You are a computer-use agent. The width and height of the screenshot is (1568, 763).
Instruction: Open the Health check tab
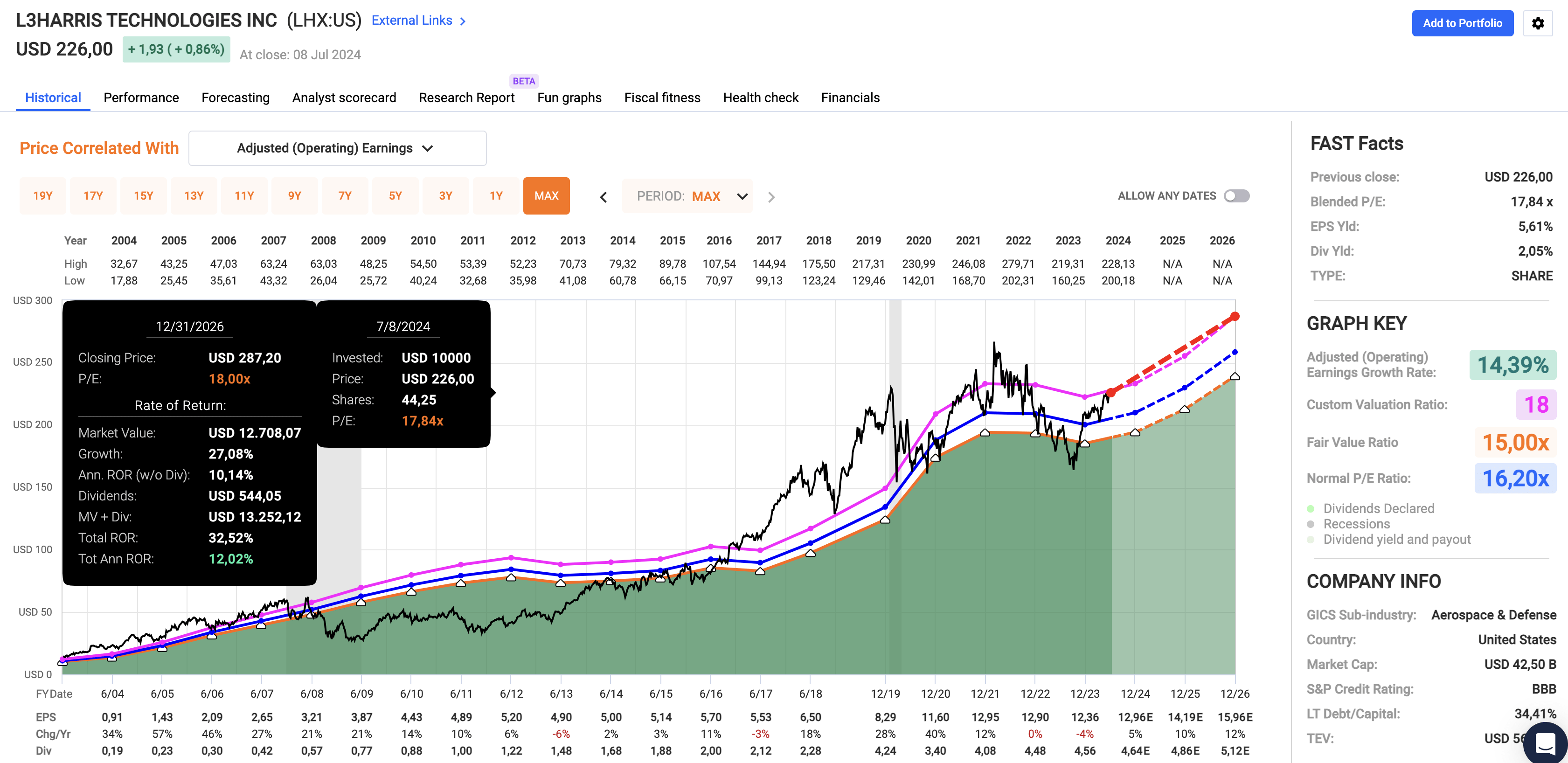click(x=761, y=97)
